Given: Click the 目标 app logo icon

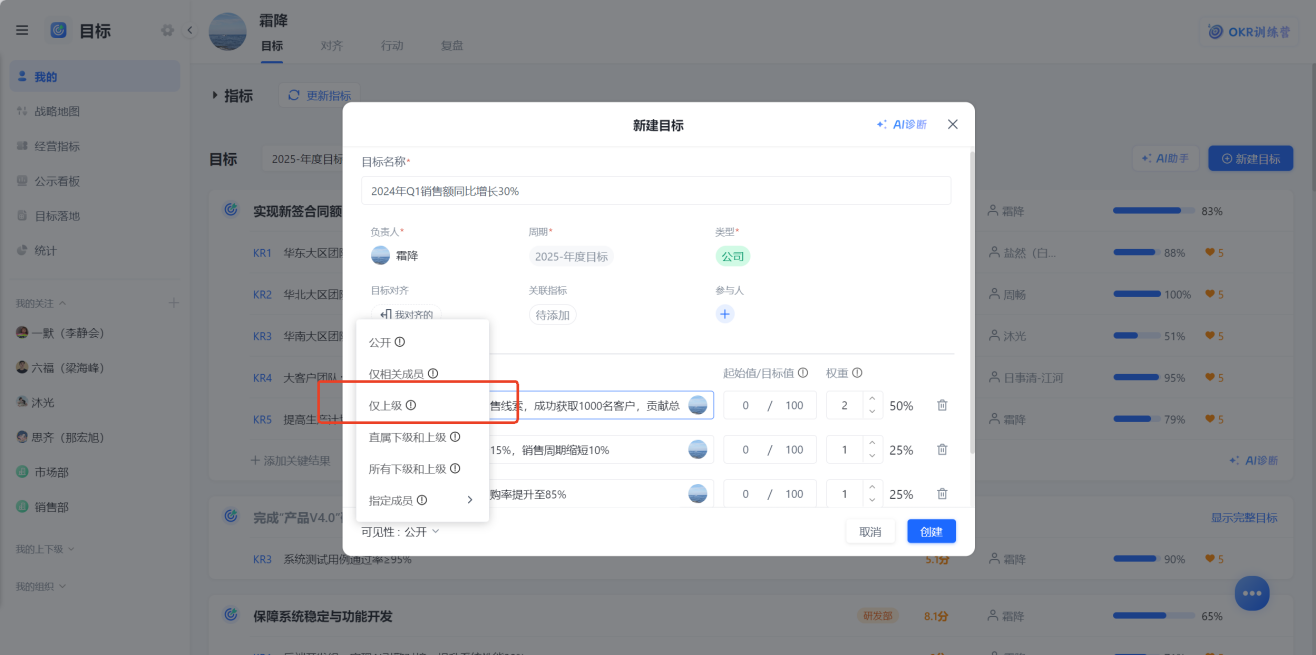Looking at the screenshot, I should click(59, 30).
